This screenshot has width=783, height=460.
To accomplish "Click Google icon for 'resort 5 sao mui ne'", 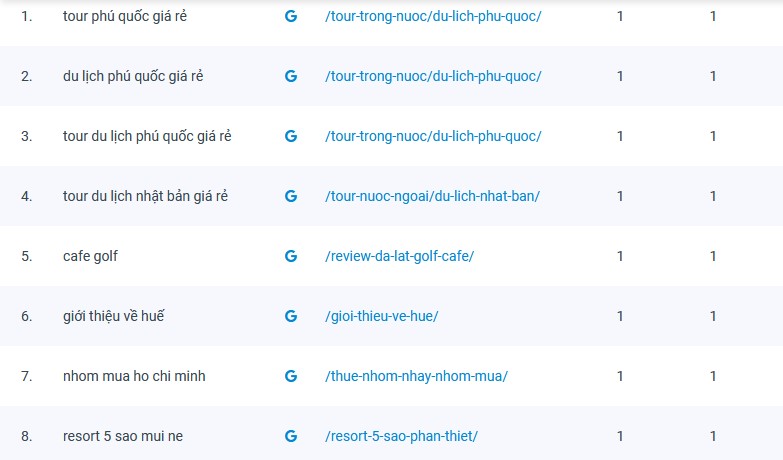I will click(x=291, y=436).
